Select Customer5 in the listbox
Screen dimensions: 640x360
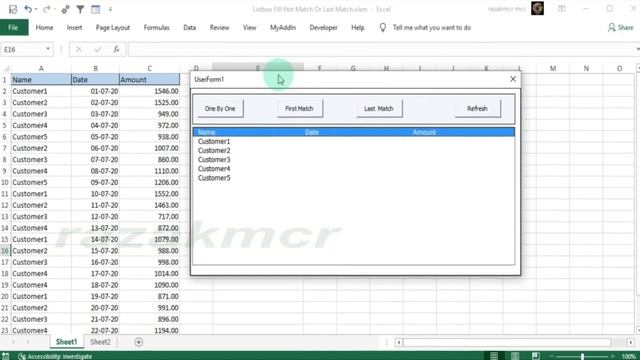pos(353,178)
